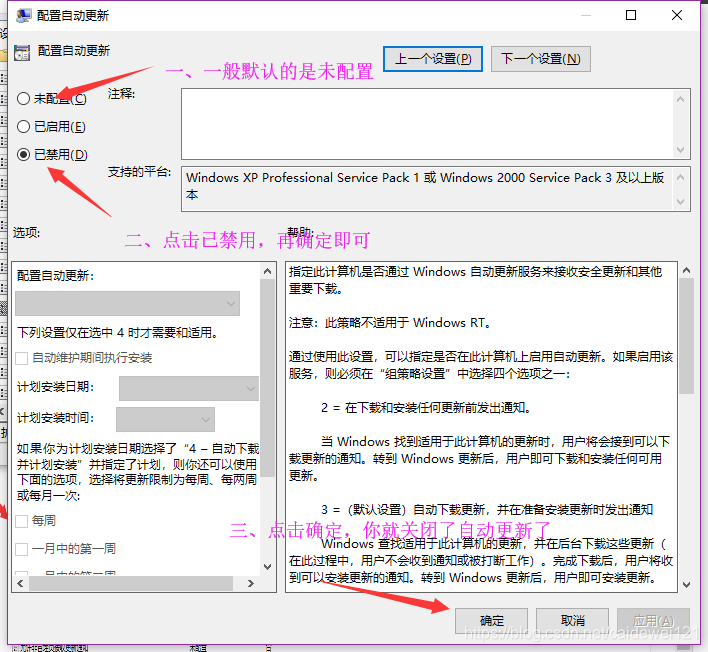Click text '2 = 在下载和安装任何更新前发出通知。'
Image resolution: width=708 pixels, height=652 pixels.
tap(425, 408)
